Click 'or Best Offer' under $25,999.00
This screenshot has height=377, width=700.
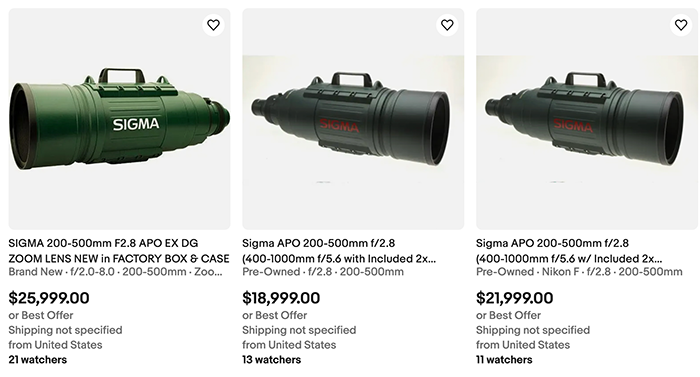point(41,315)
